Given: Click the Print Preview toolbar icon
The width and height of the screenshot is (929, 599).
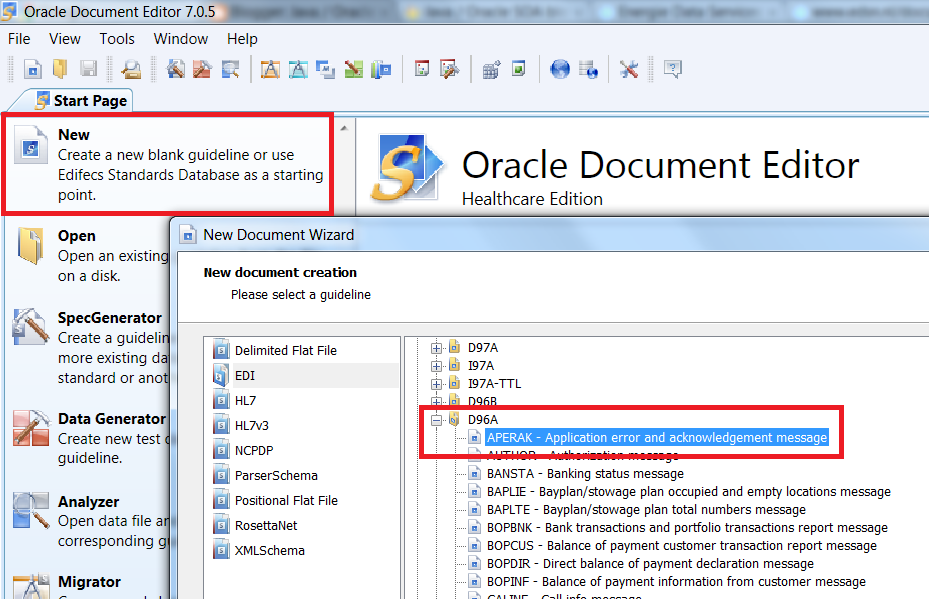Looking at the screenshot, I should pyautogui.click(x=131, y=69).
